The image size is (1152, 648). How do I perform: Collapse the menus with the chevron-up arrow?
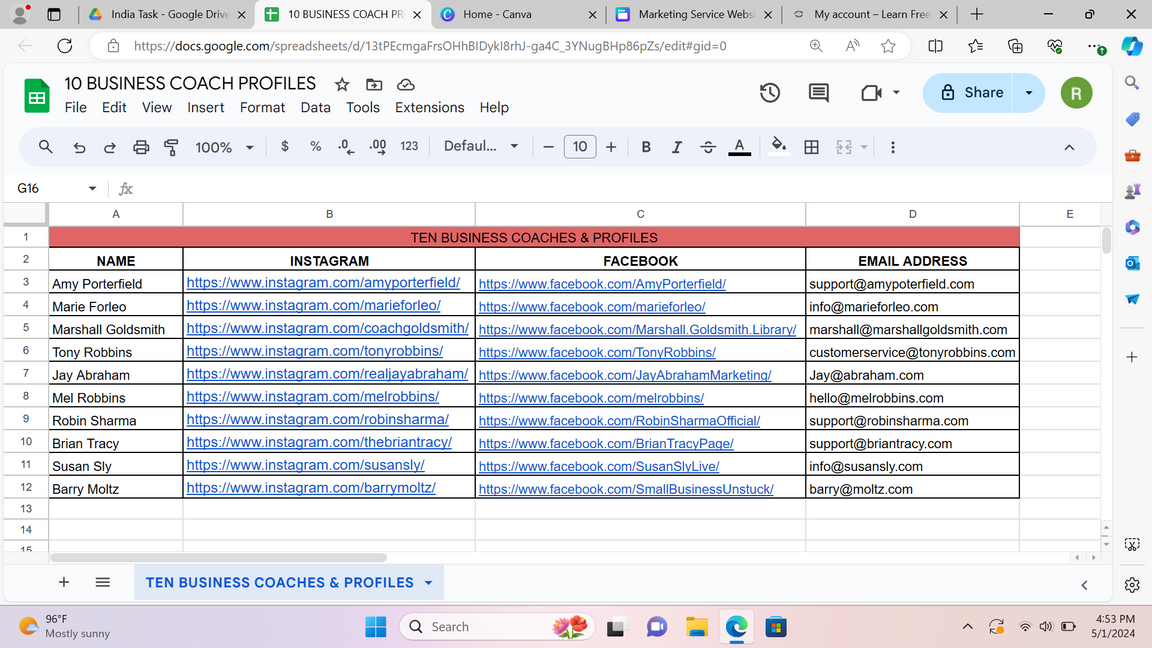tap(1069, 148)
